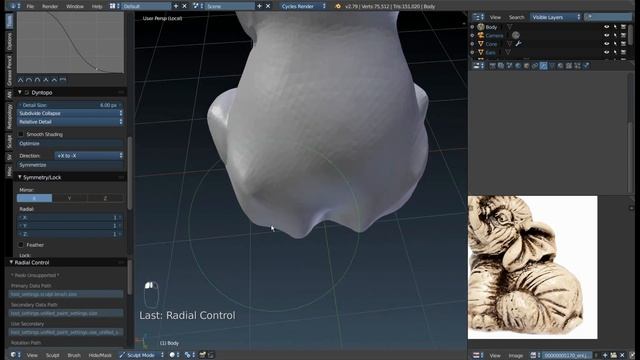Switch to the Options tab in tool shelf

tap(9, 42)
